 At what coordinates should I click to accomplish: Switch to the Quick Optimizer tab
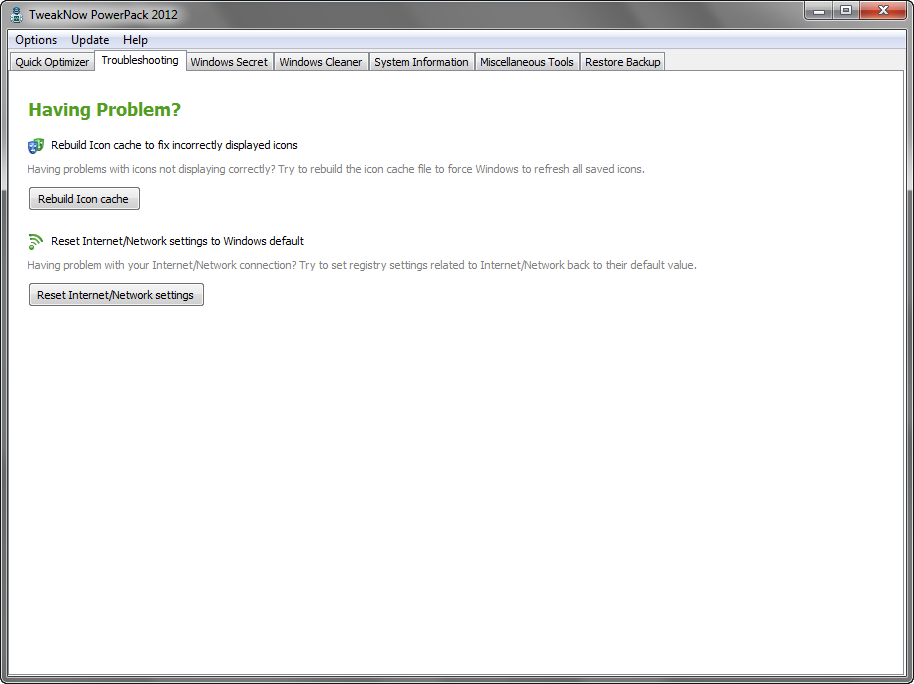(x=52, y=62)
